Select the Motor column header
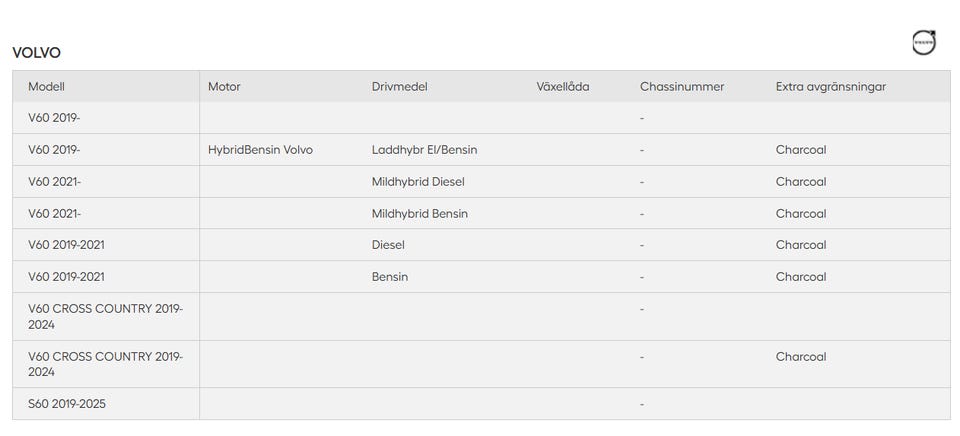This screenshot has height=436, width=960. click(224, 86)
